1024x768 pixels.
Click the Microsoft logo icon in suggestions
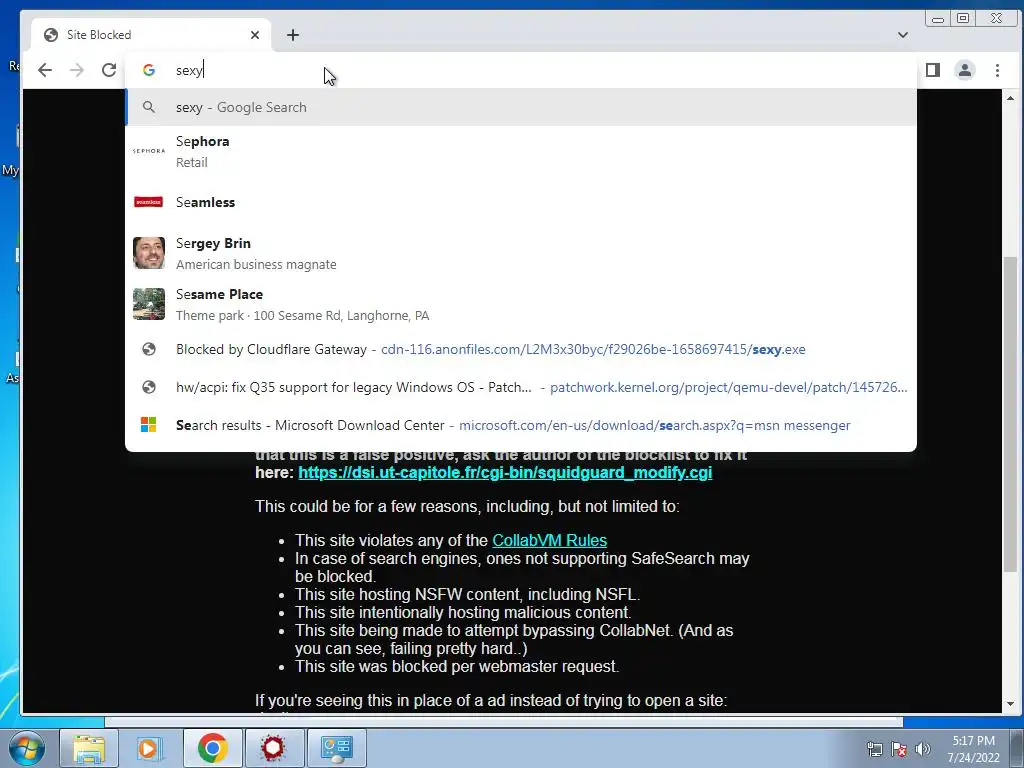(x=149, y=424)
